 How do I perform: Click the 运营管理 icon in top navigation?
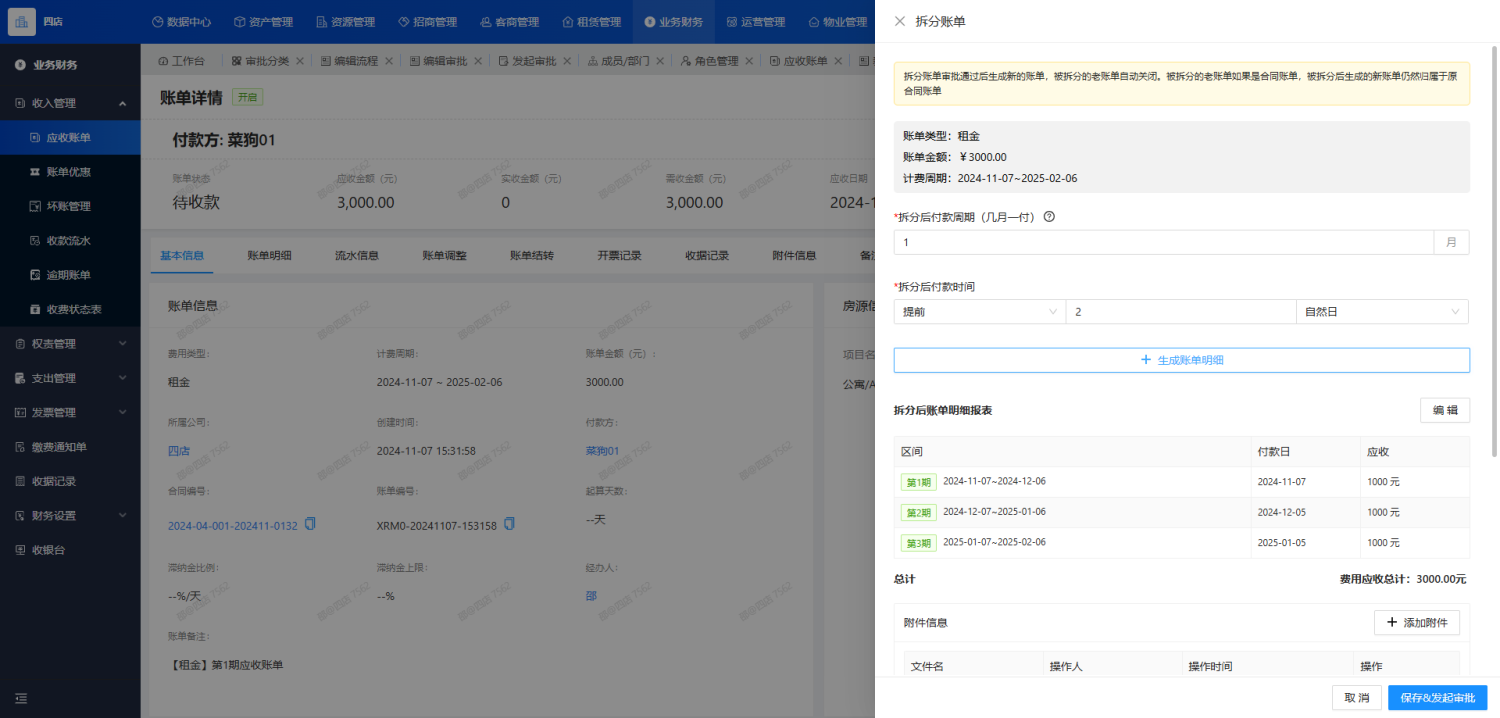[x=732, y=22]
